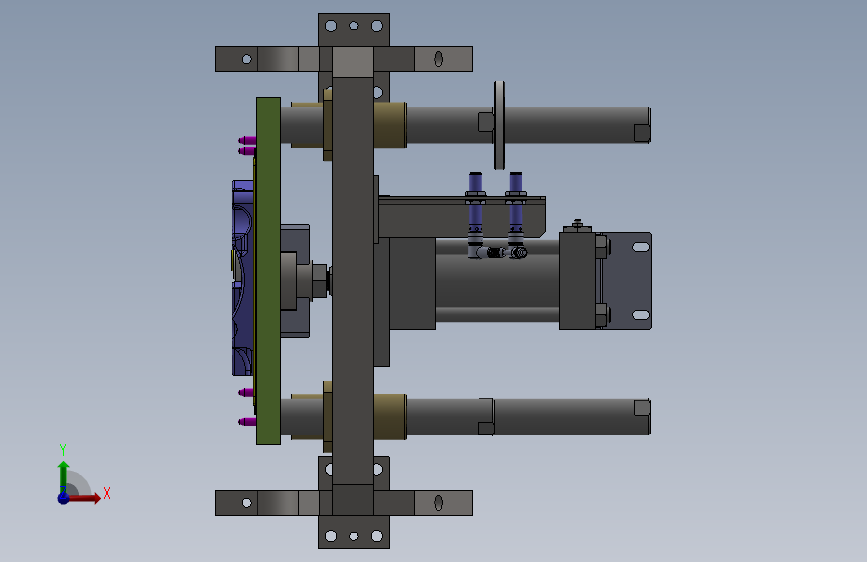Select the bottommost magenta pin

[x=247, y=422]
